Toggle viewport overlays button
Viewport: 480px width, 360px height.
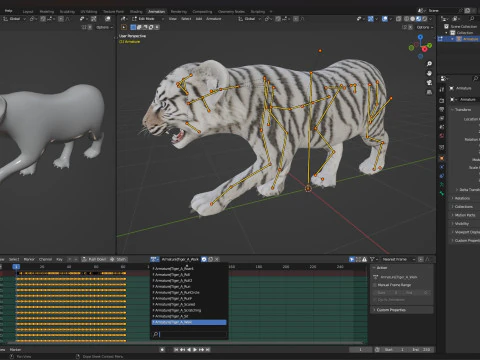[385, 19]
